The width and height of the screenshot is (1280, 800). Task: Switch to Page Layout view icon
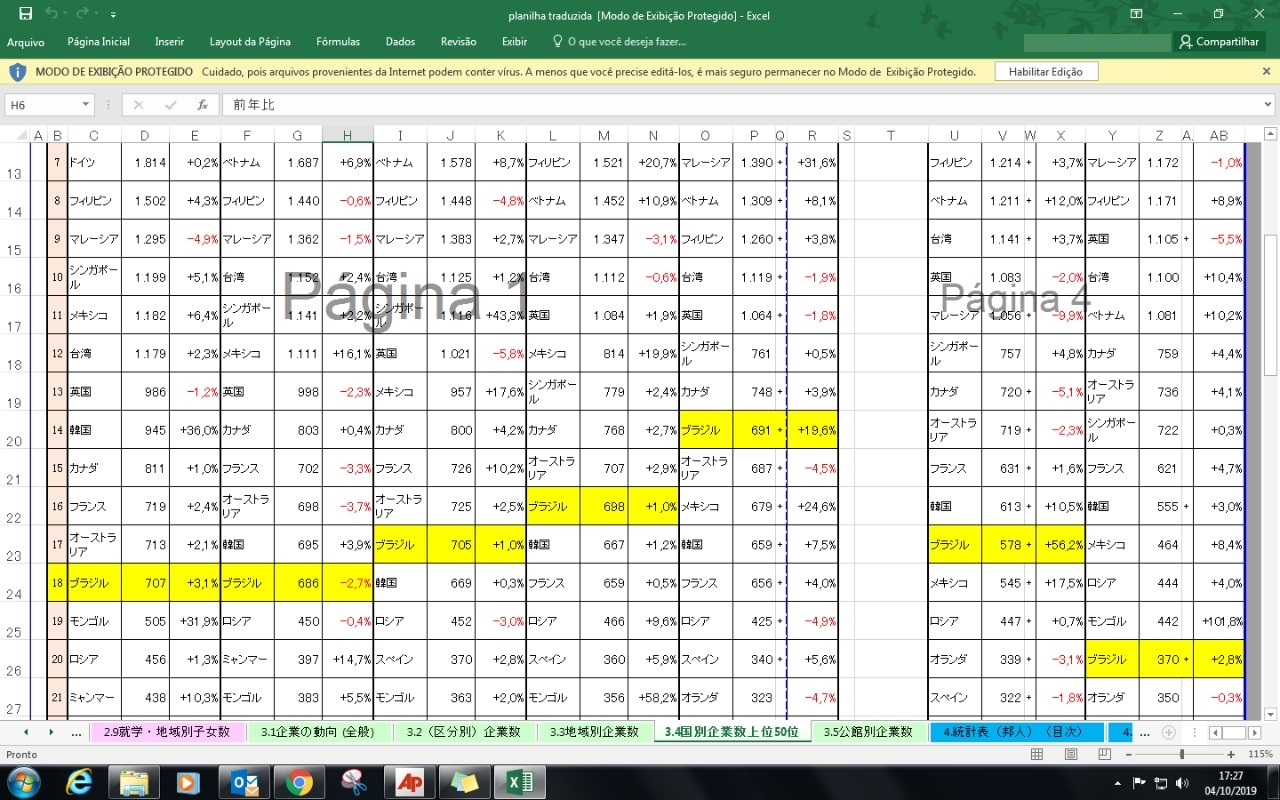tap(1070, 754)
